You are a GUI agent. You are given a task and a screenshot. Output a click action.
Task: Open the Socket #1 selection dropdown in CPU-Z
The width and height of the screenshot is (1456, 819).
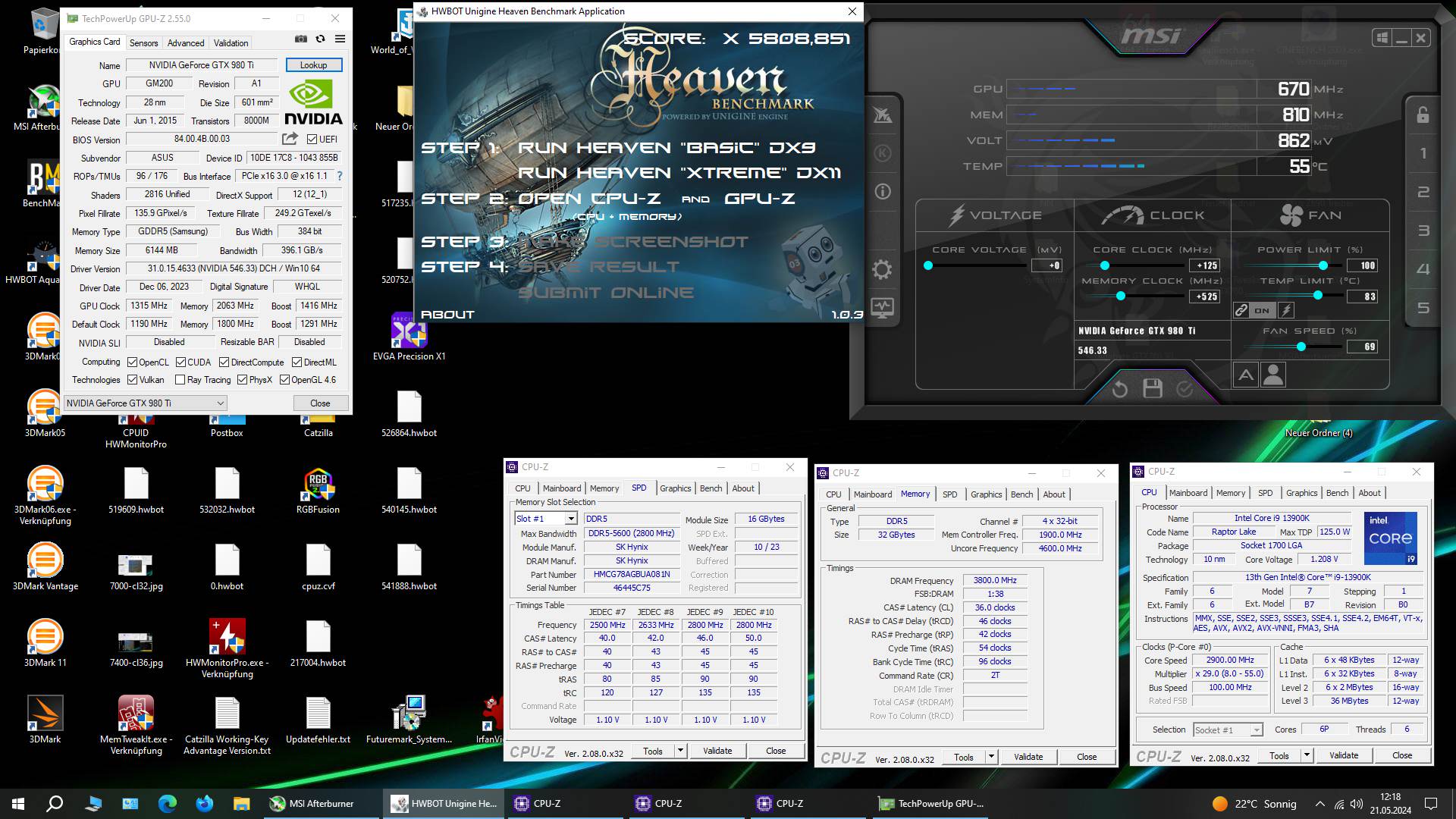pos(1228,730)
